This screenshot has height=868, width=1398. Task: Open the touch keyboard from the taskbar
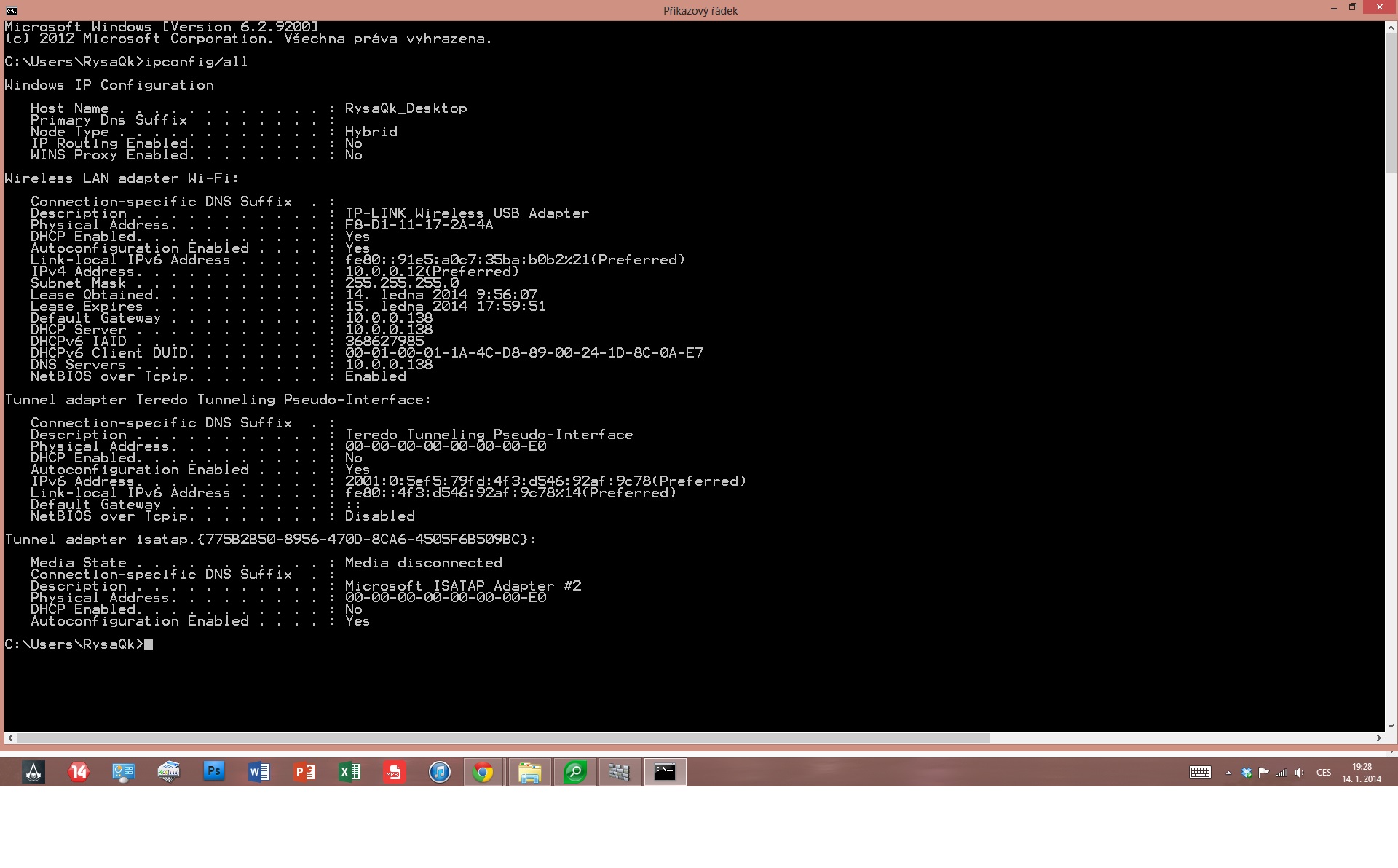1200,773
